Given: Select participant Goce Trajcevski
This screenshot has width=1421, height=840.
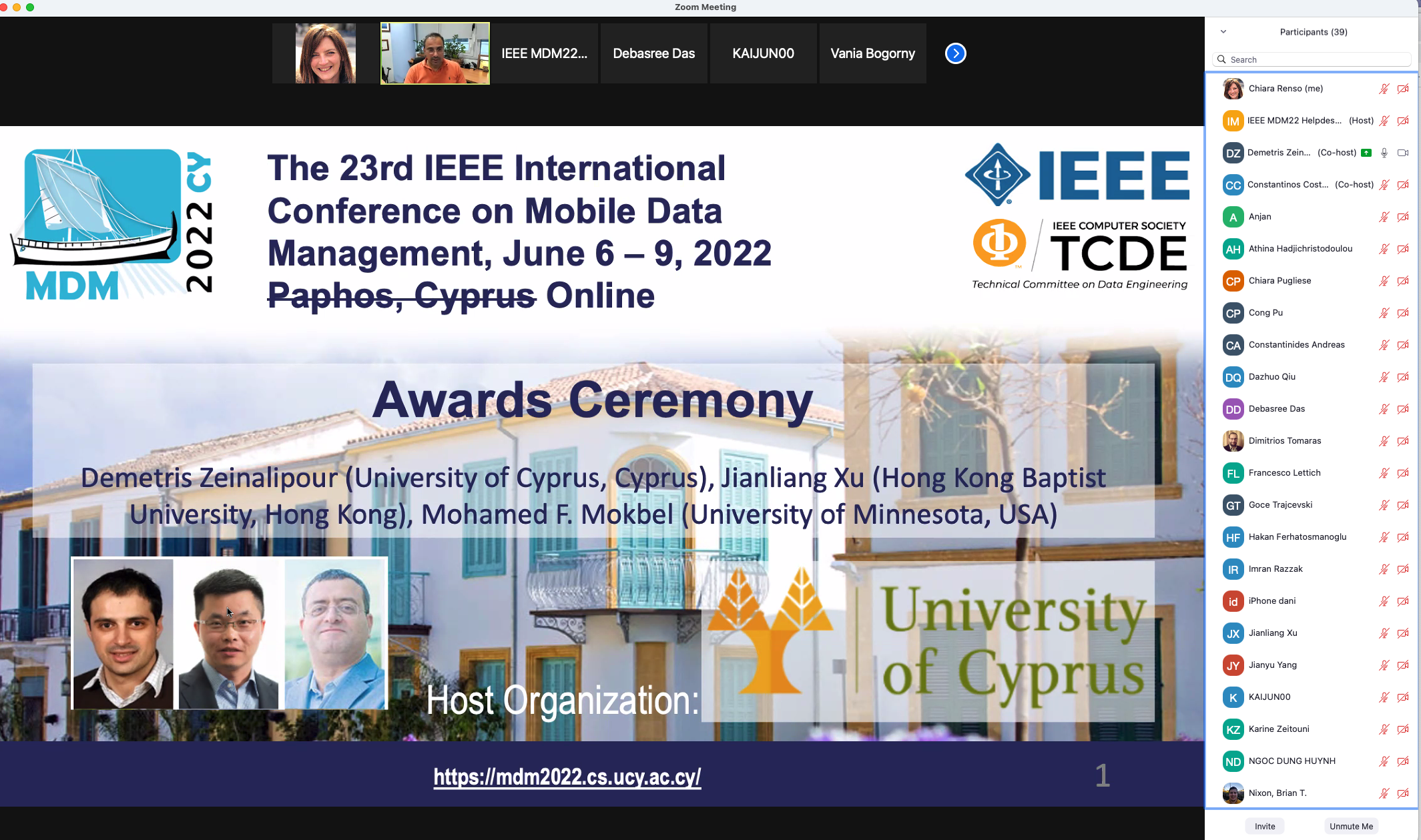Looking at the screenshot, I should [1312, 505].
